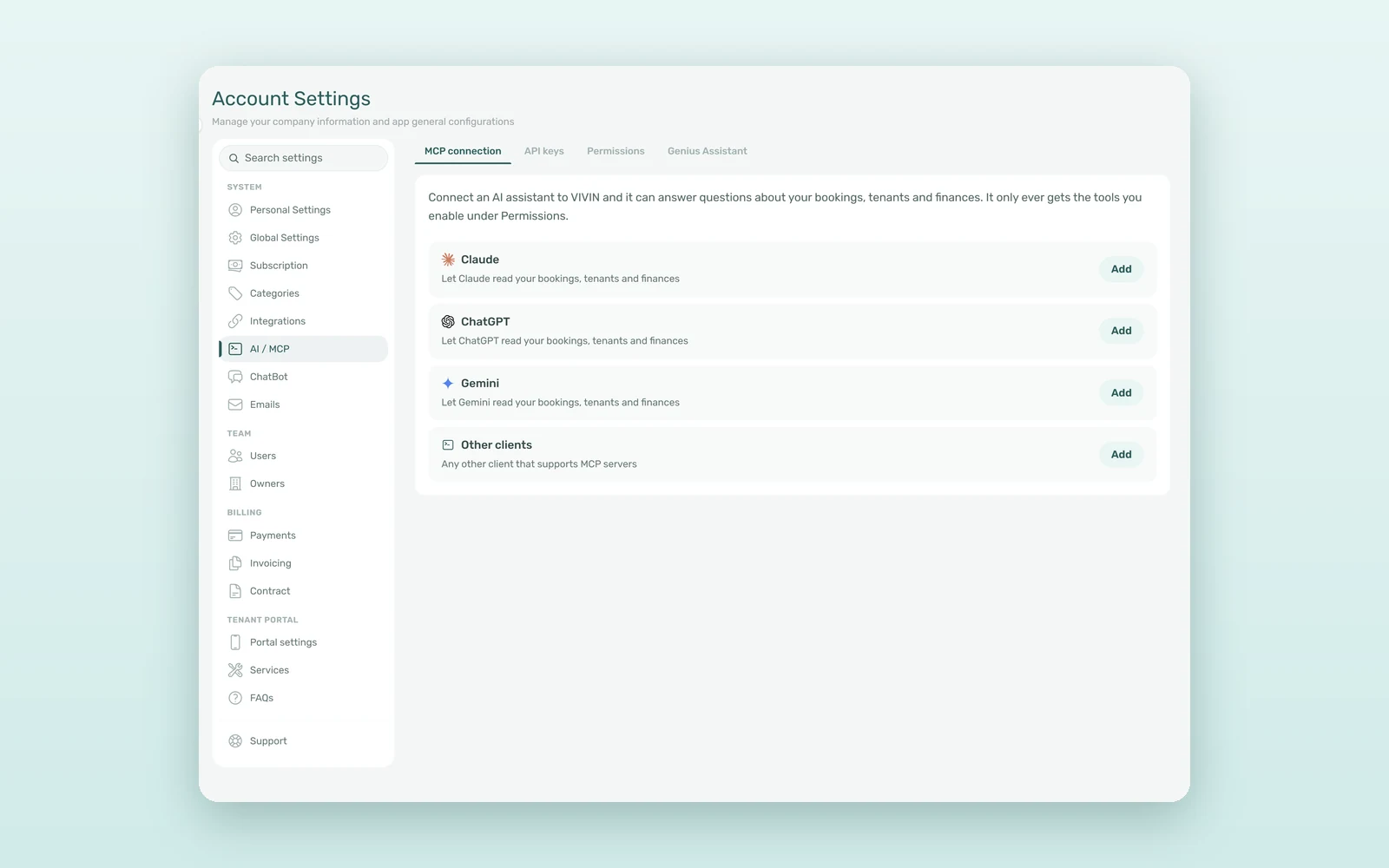Click the Personal Settings user icon
This screenshot has width=1389, height=868.
[x=235, y=210]
